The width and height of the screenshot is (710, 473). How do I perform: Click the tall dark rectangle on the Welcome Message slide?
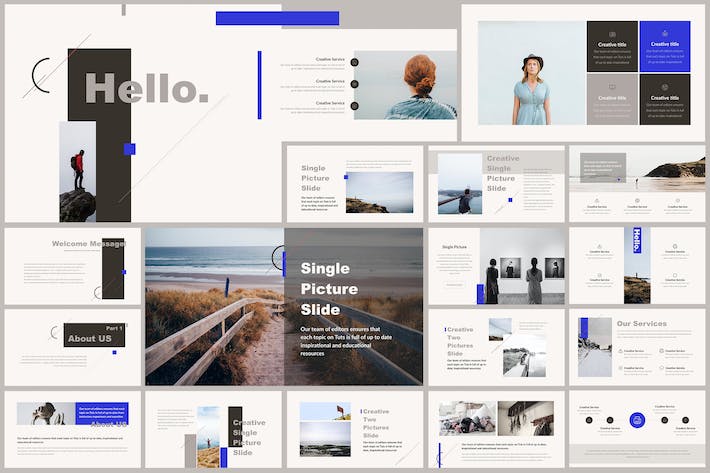click(113, 268)
